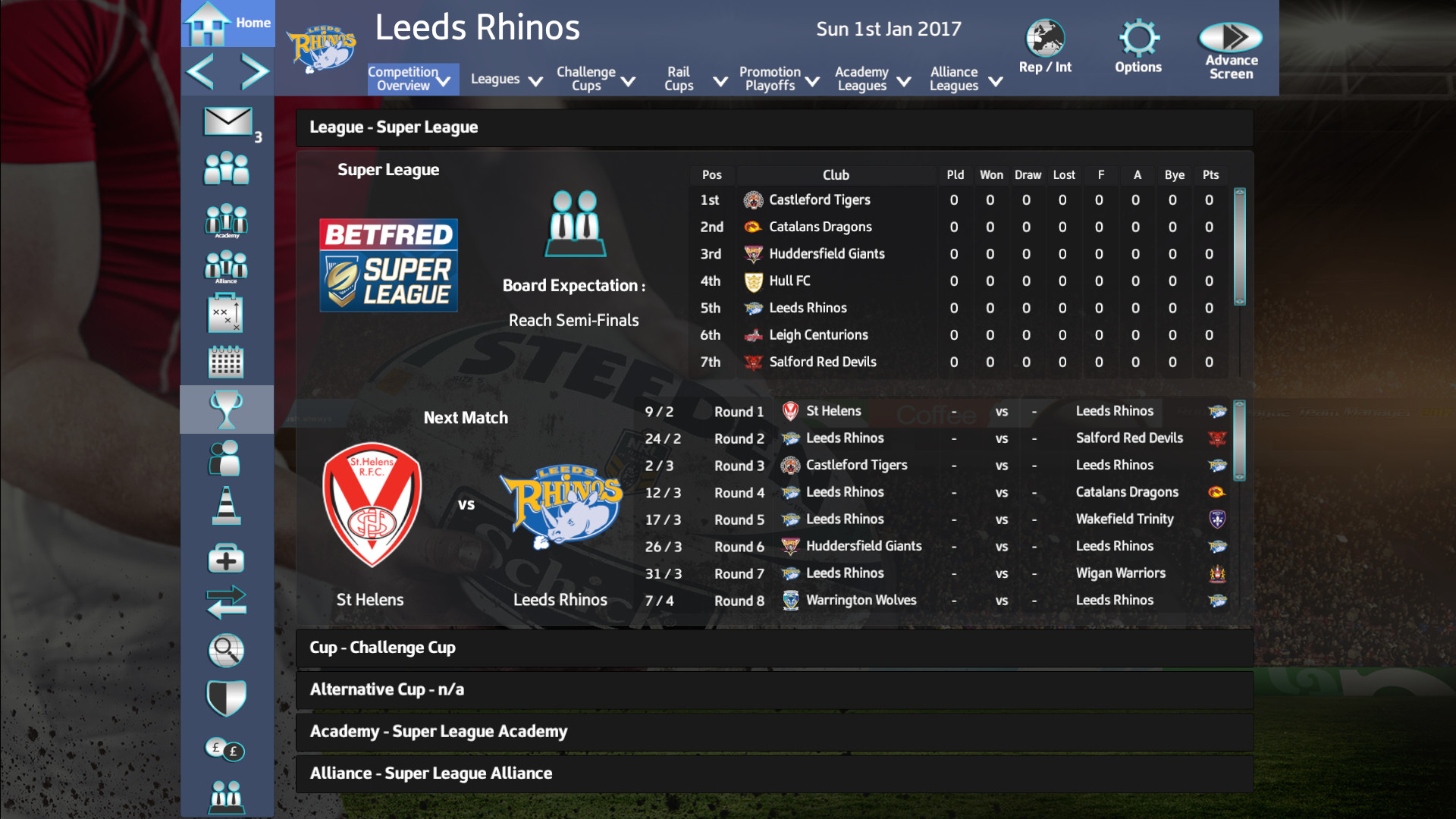Image resolution: width=1456 pixels, height=819 pixels.
Task: Click the Competition Overview tab
Action: [404, 78]
